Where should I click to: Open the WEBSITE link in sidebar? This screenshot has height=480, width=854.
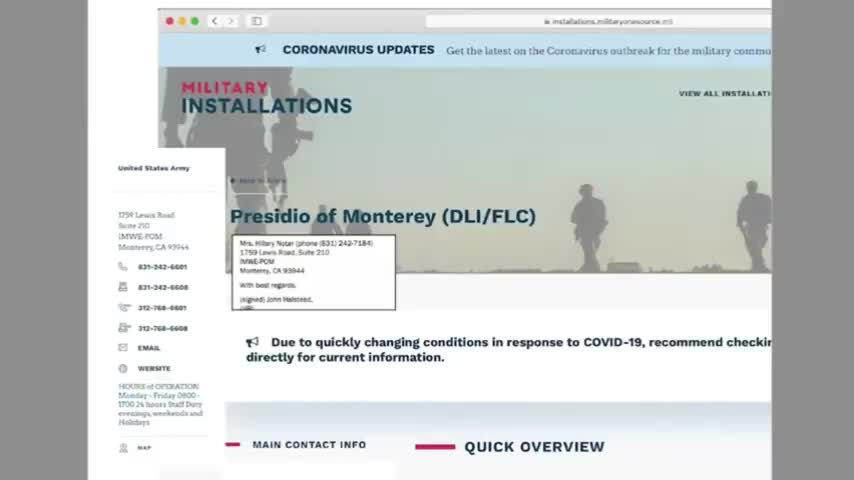click(x=154, y=369)
